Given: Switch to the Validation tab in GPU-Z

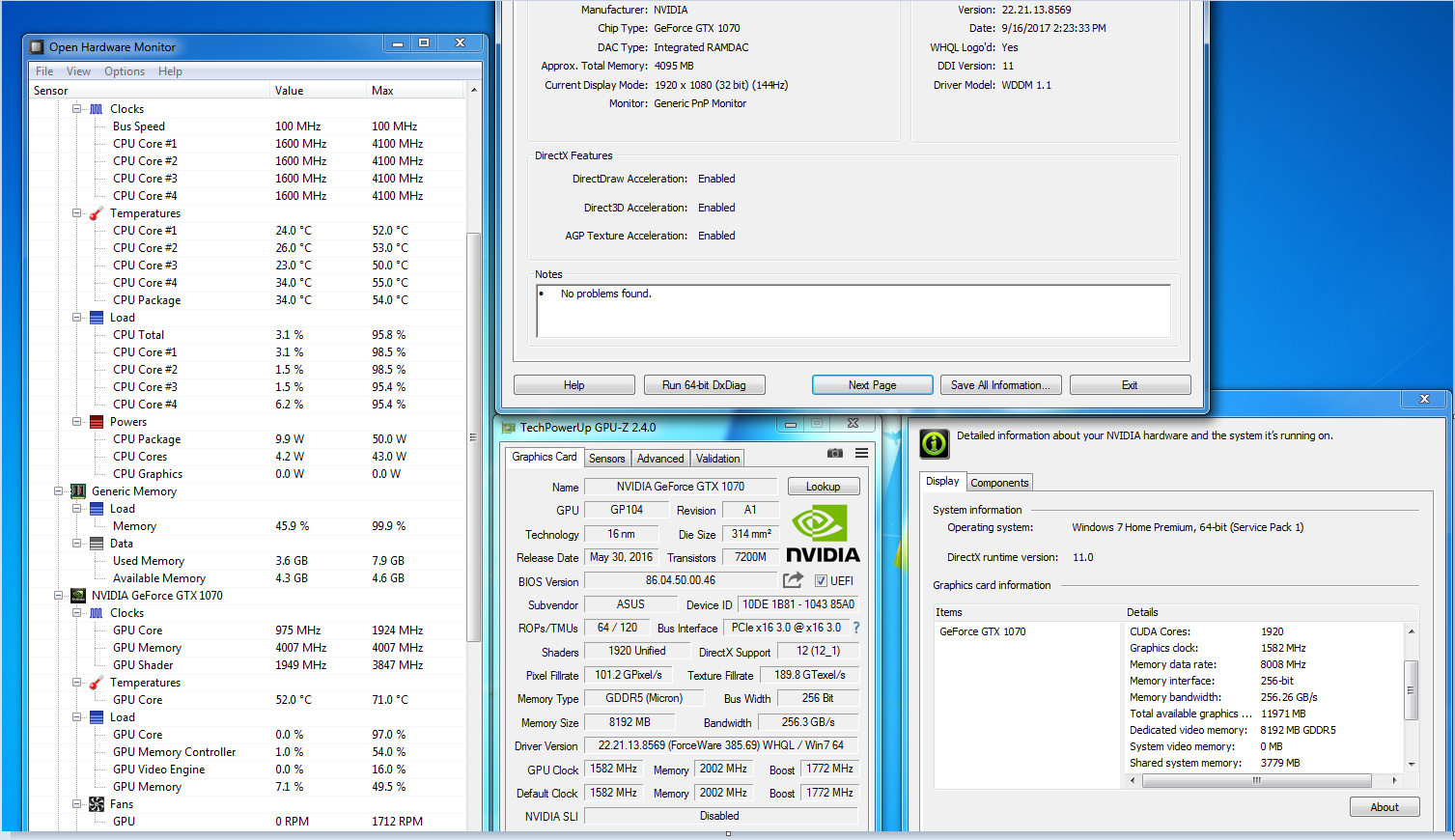Looking at the screenshot, I should click(x=718, y=459).
